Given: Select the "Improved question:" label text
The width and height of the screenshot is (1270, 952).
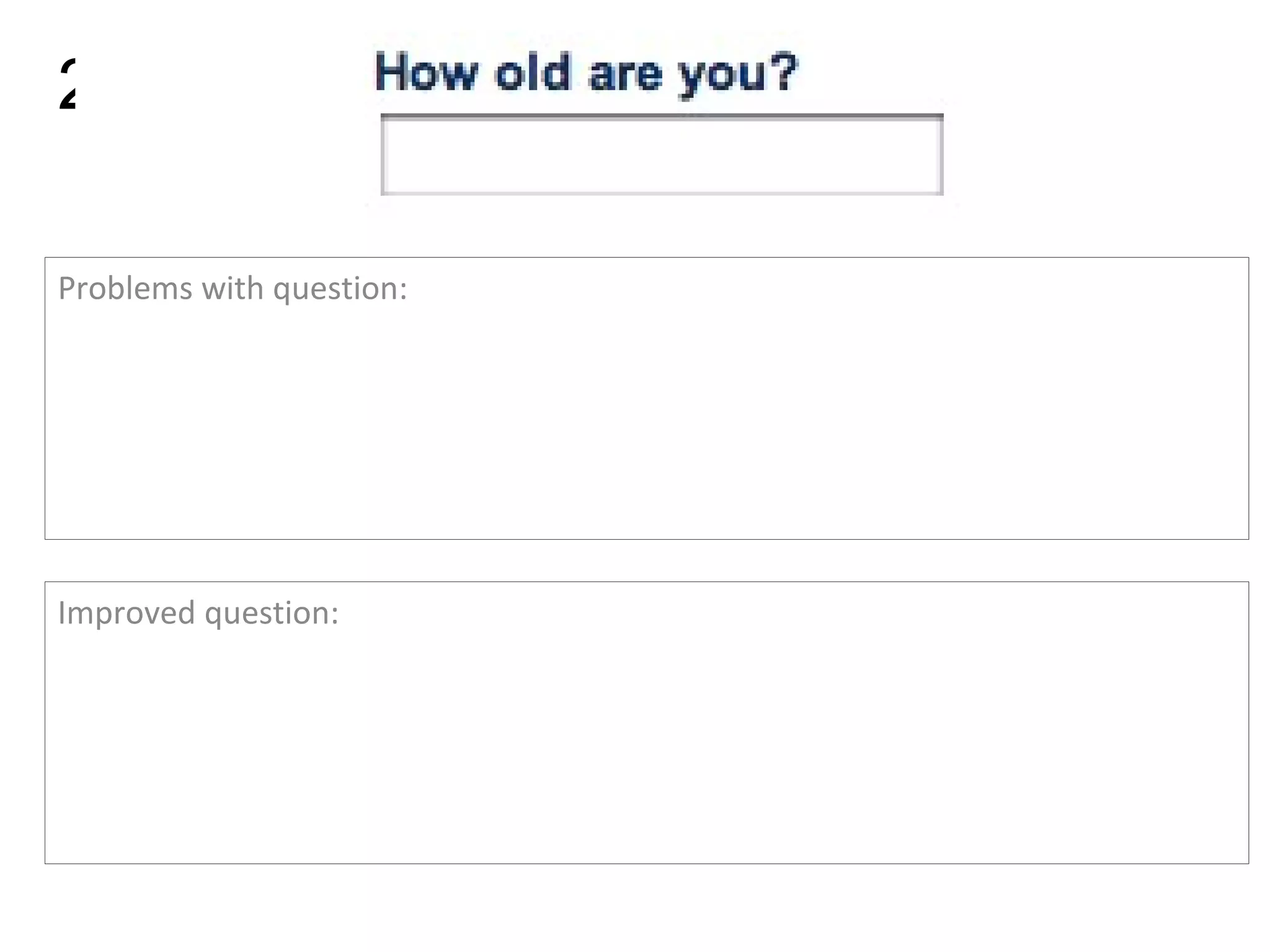Looking at the screenshot, I should click(x=198, y=613).
